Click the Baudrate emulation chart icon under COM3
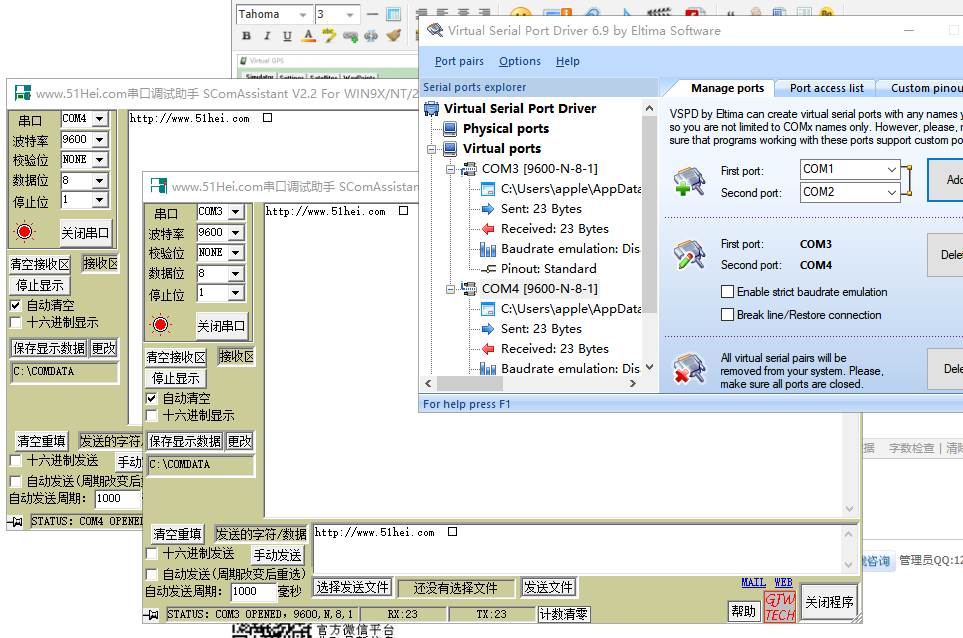 click(x=488, y=249)
